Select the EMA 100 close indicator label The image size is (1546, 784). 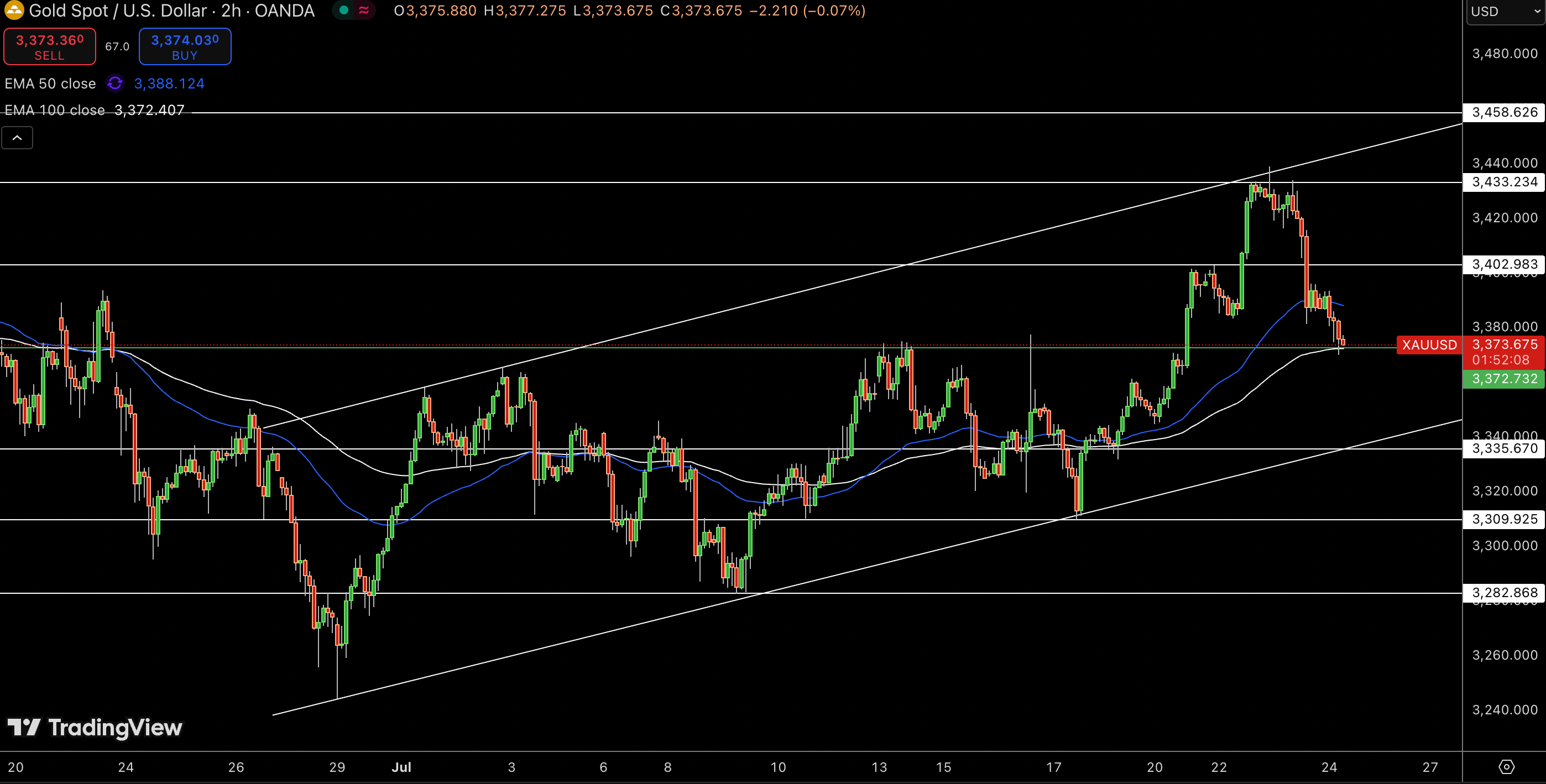click(x=55, y=111)
